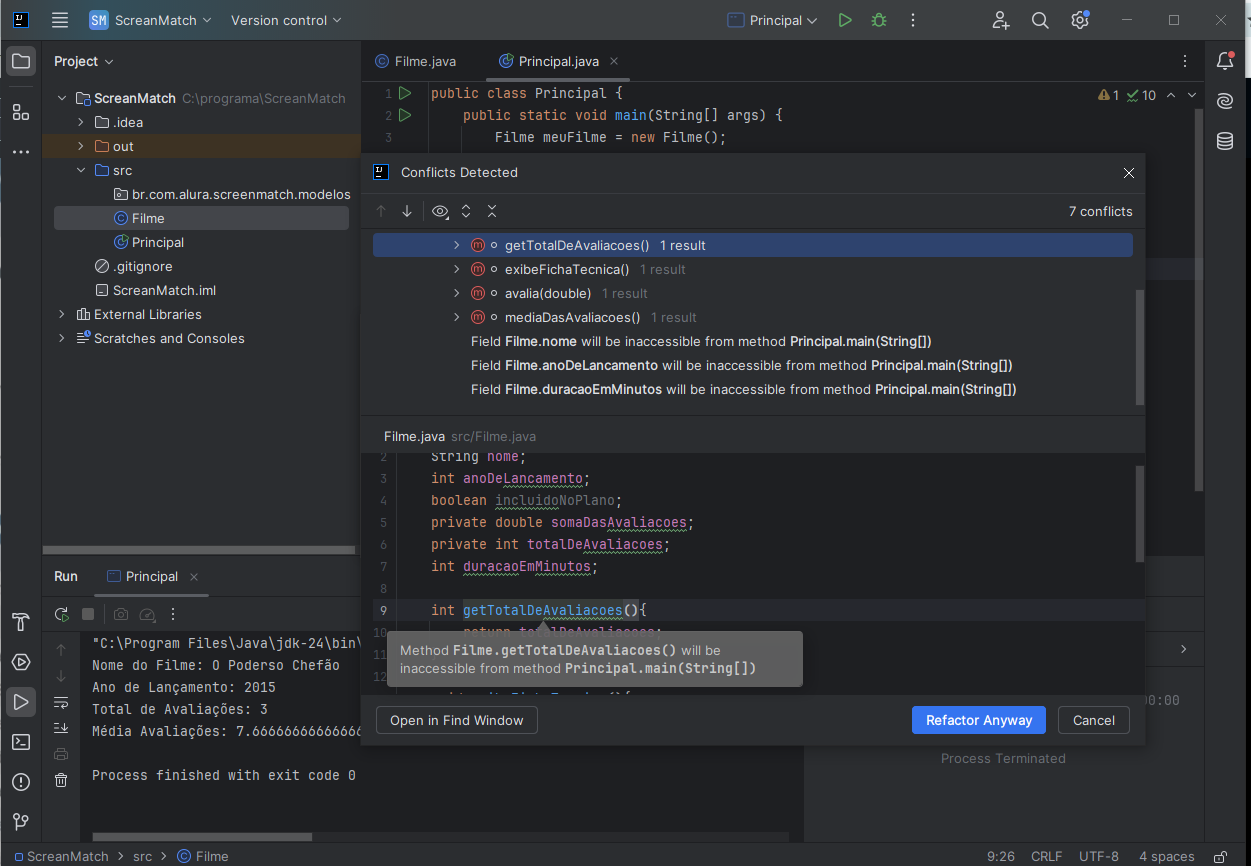
Task: Open IDE settings gear
Action: [1080, 20]
